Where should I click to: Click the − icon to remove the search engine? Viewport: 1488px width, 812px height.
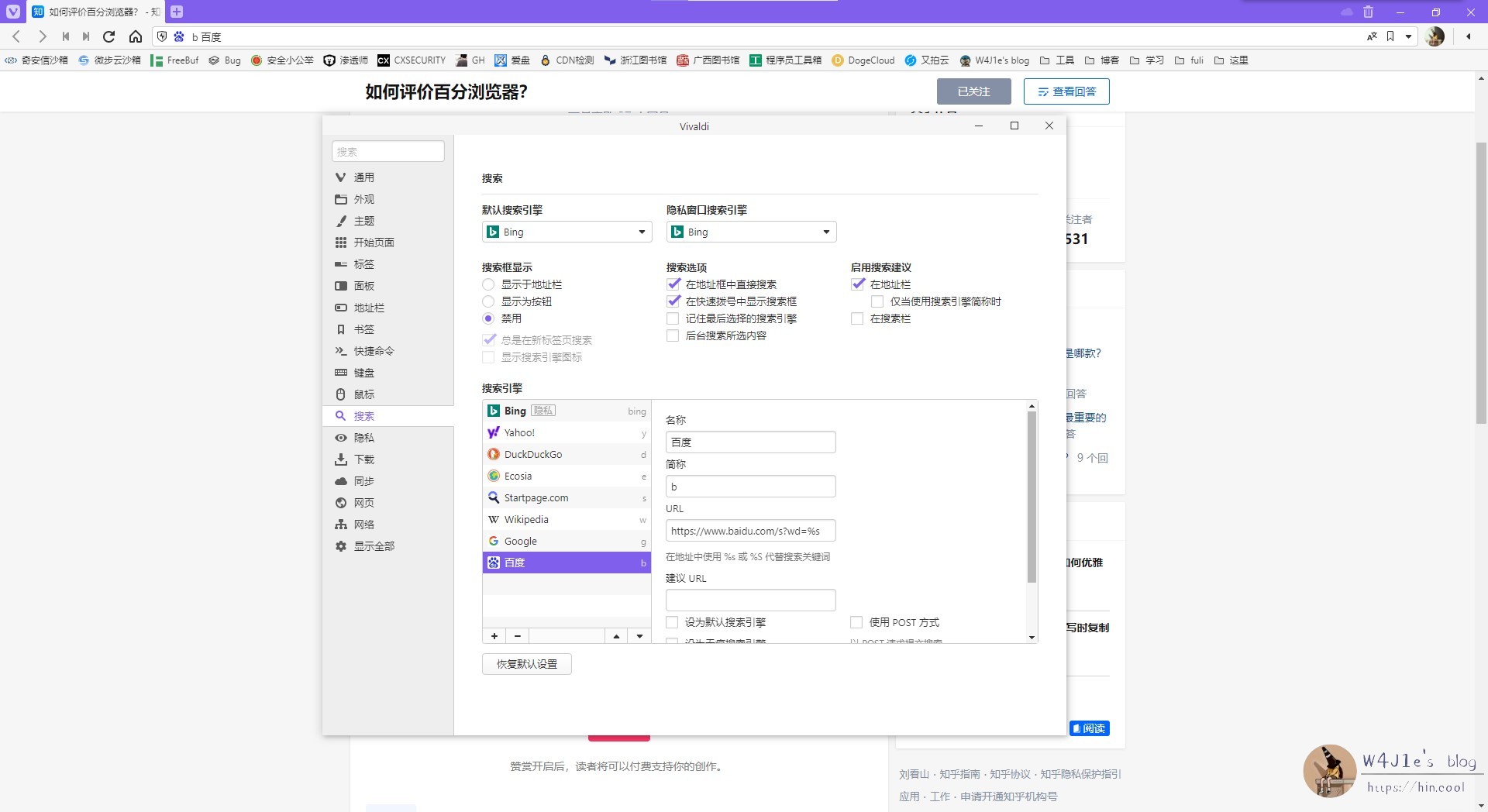point(517,635)
